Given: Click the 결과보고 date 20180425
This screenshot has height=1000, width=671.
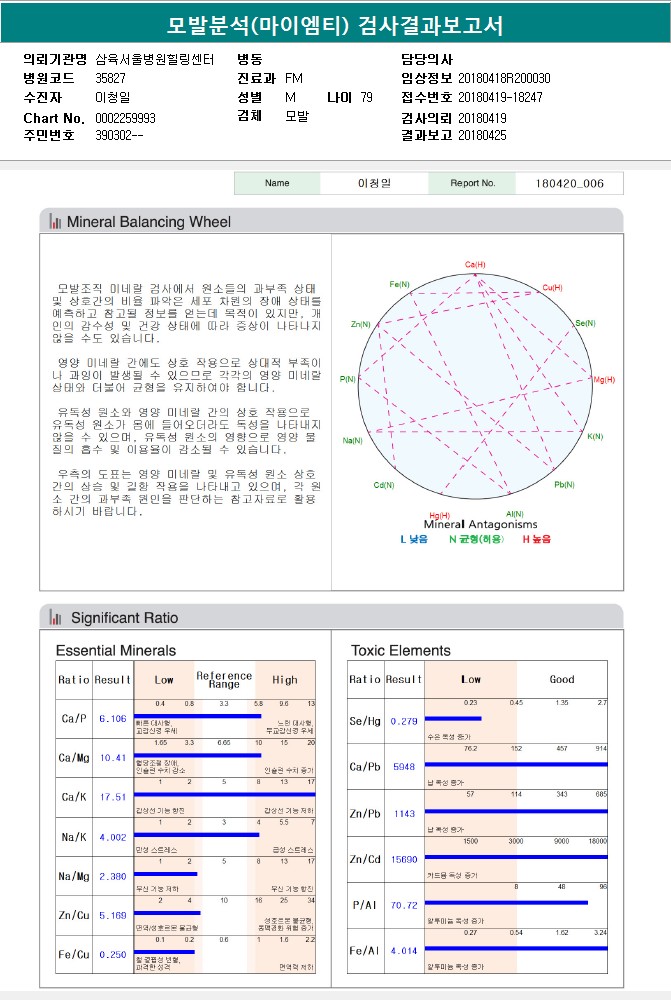Looking at the screenshot, I should pos(482,135).
